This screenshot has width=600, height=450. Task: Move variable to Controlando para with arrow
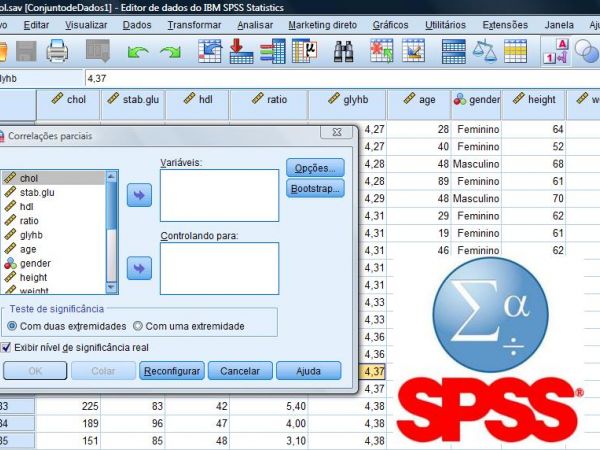(140, 268)
